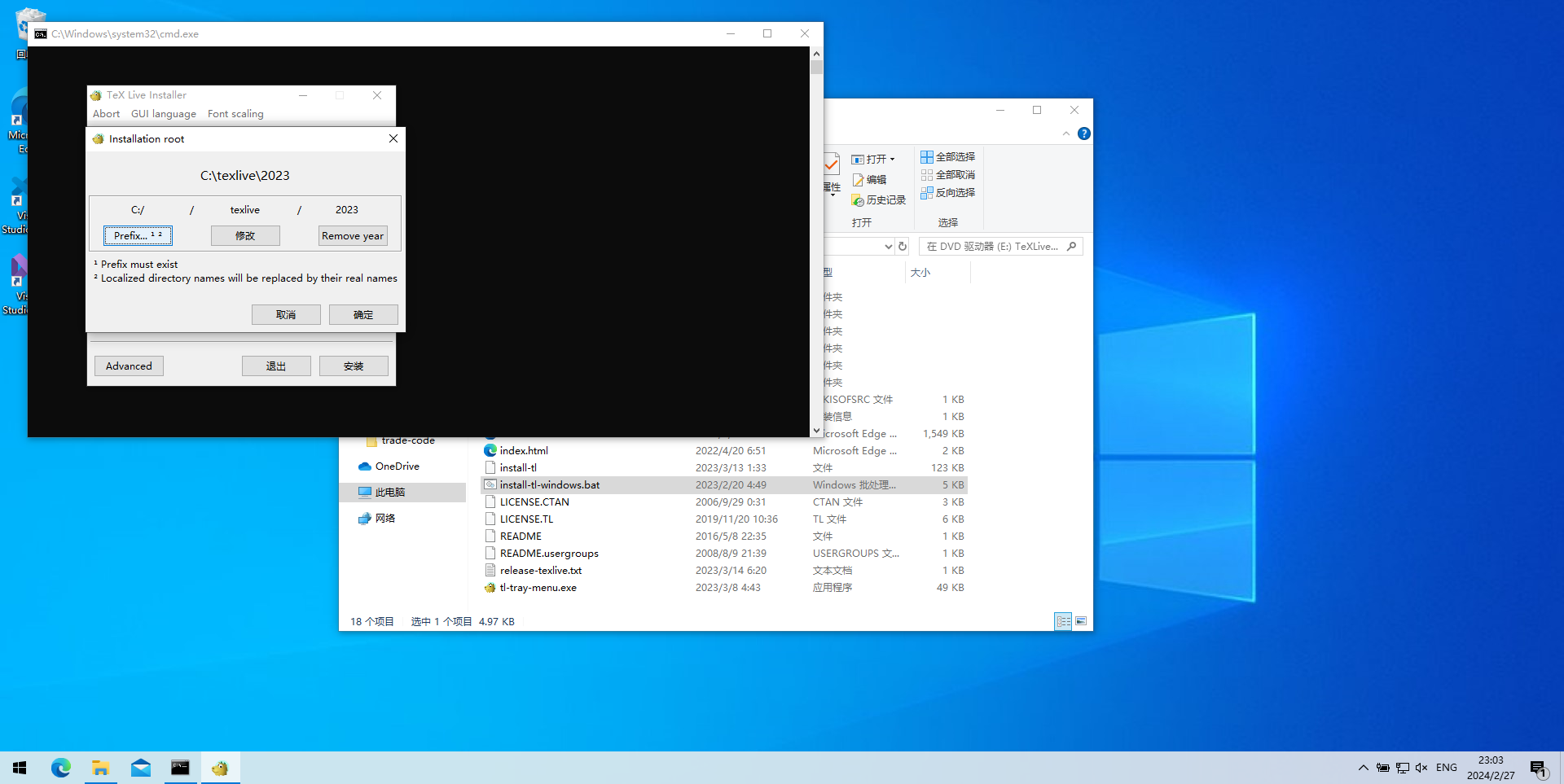
Task: Click the refresh icon in Explorer
Action: [x=903, y=246]
